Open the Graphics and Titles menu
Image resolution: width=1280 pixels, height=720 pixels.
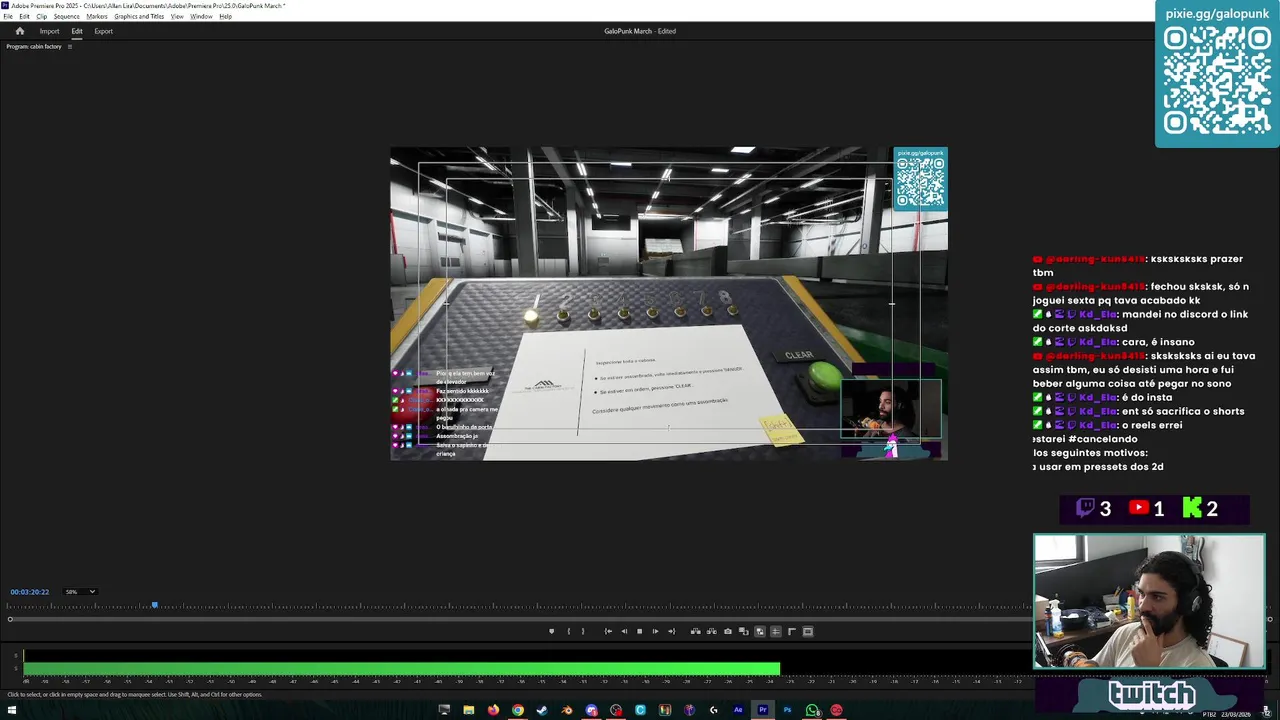click(x=139, y=17)
